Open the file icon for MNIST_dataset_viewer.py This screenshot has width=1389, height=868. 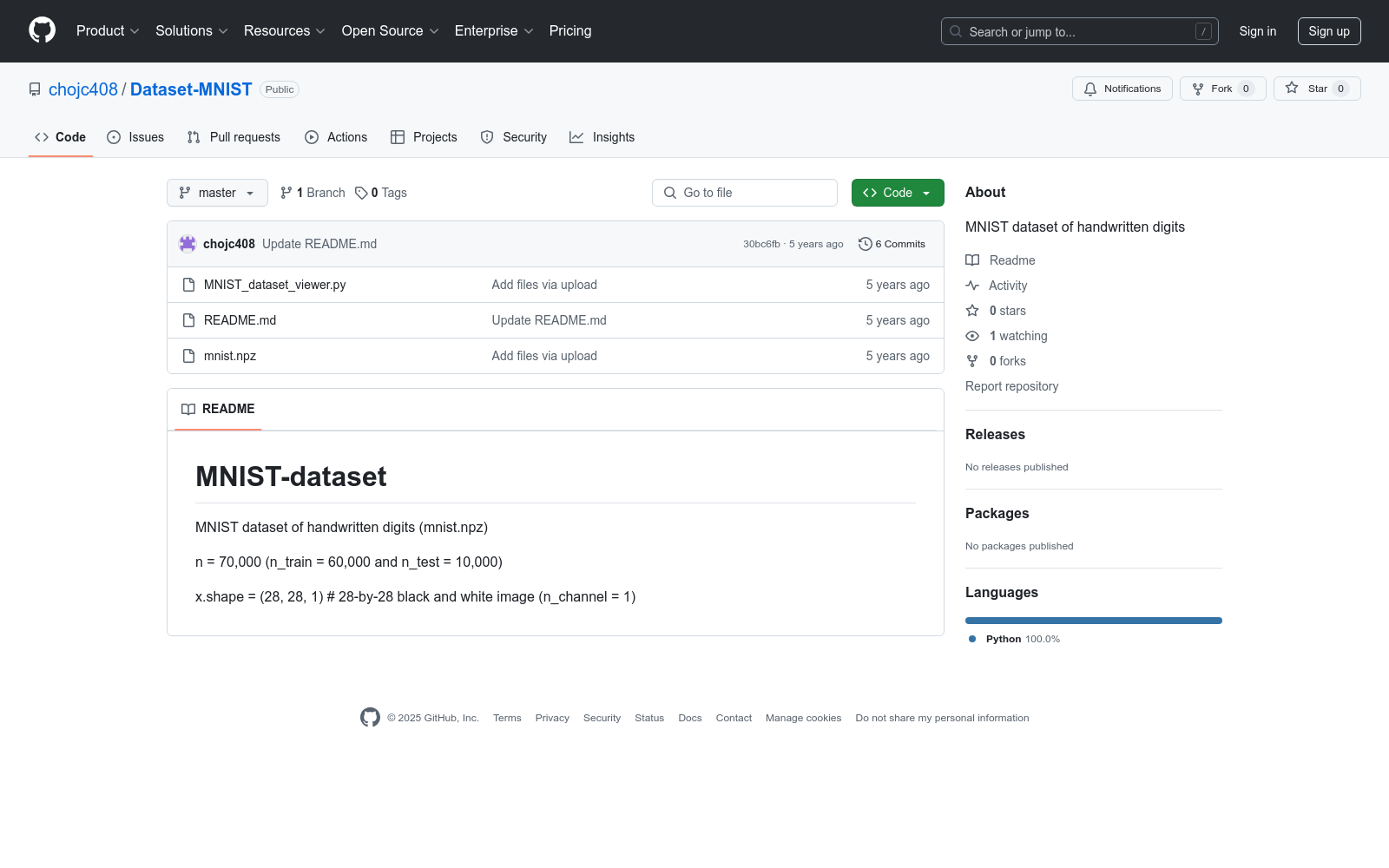[x=188, y=285]
